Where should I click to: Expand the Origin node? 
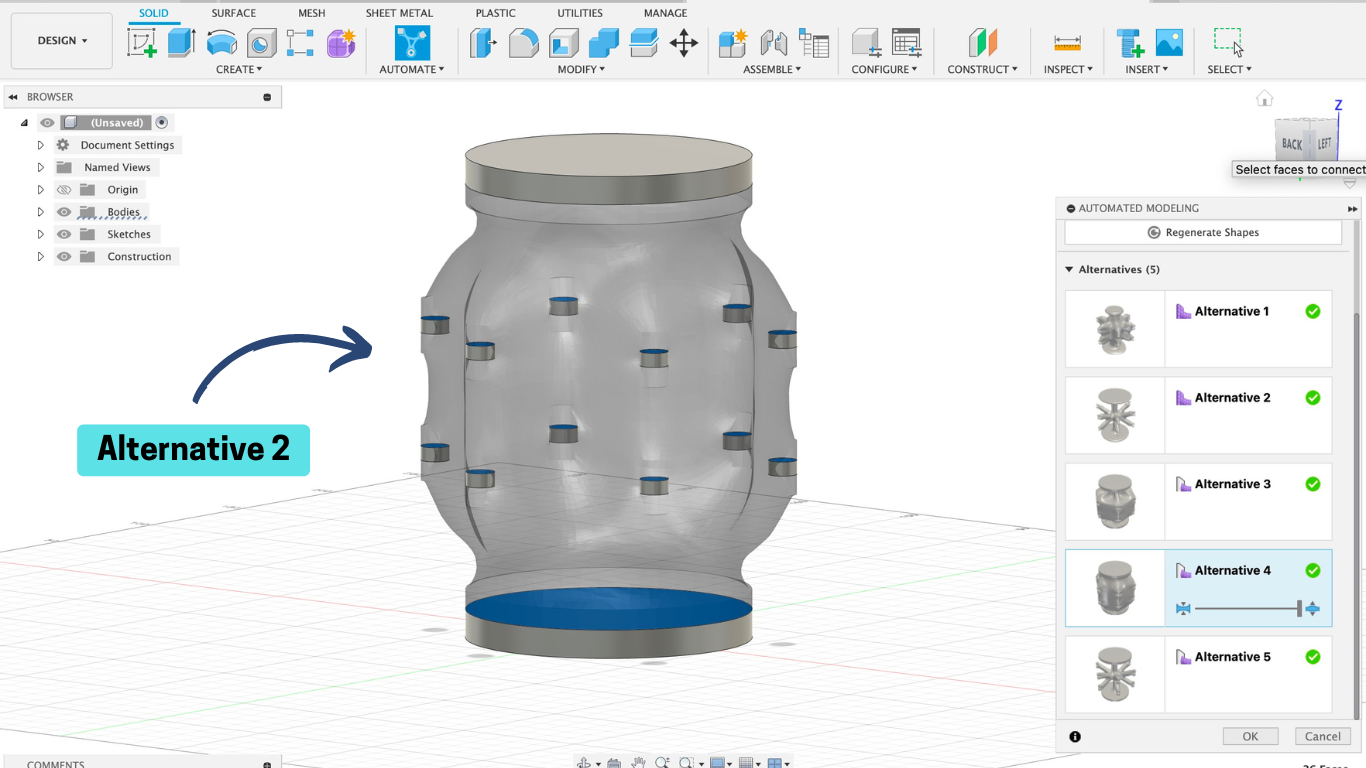pos(41,190)
